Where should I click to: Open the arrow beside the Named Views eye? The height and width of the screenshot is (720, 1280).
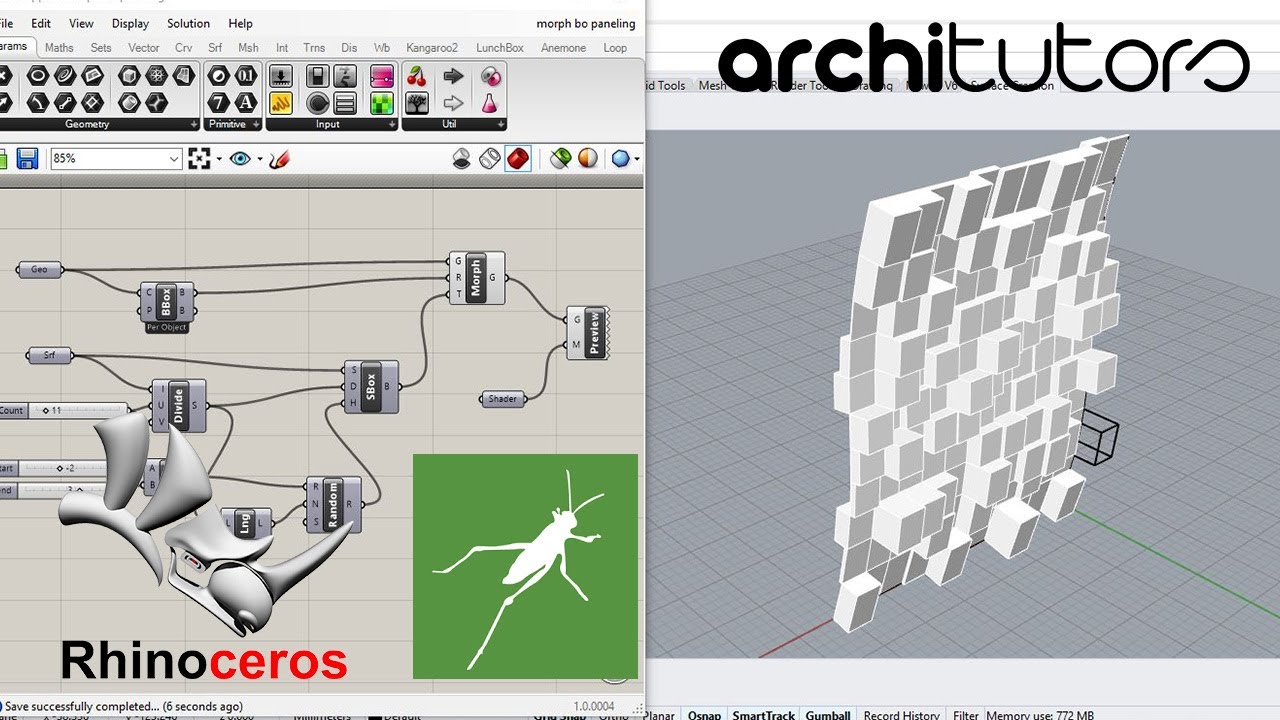[259, 158]
